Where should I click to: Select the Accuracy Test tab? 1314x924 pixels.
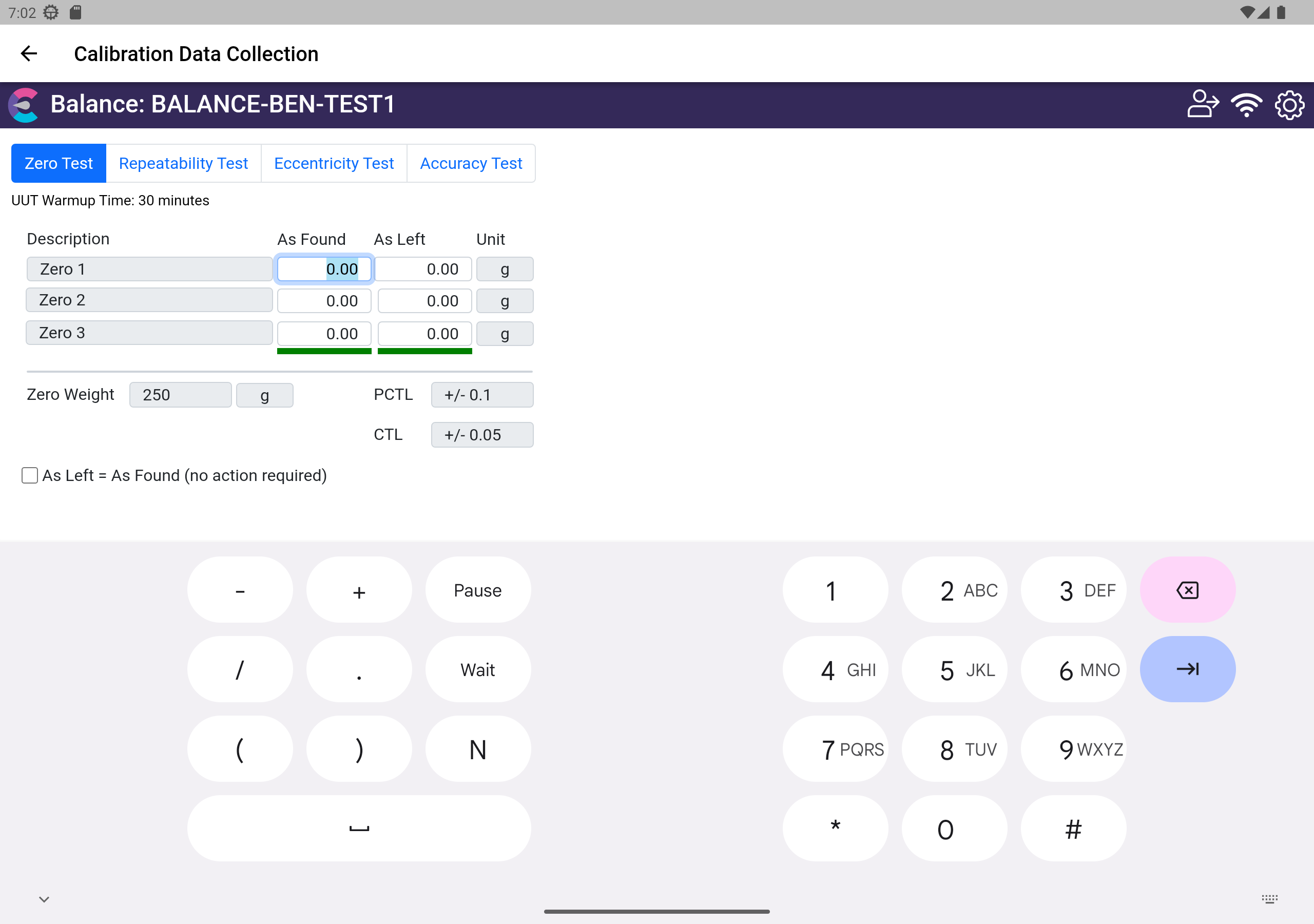pyautogui.click(x=471, y=164)
